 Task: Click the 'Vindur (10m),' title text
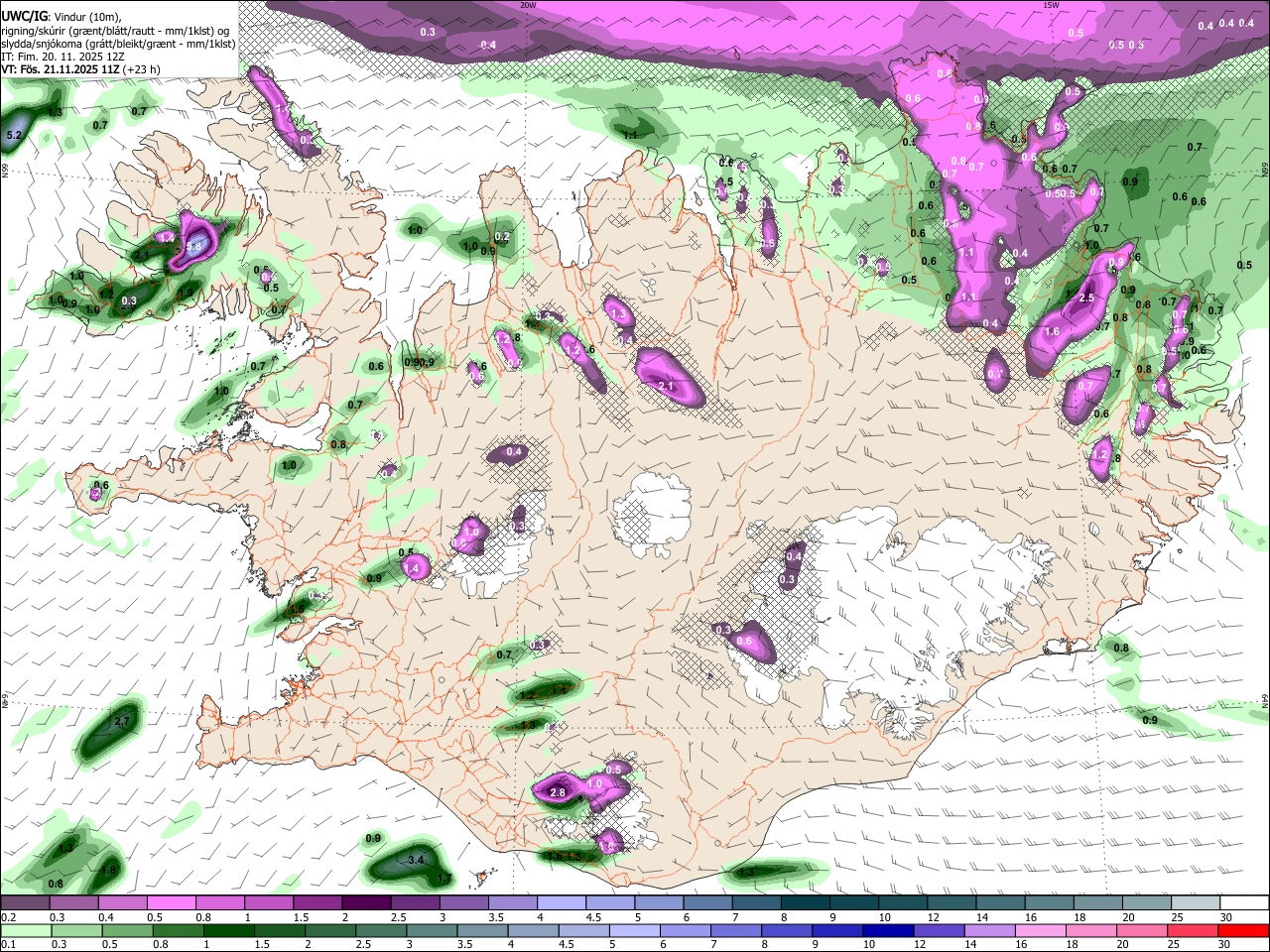point(87,16)
